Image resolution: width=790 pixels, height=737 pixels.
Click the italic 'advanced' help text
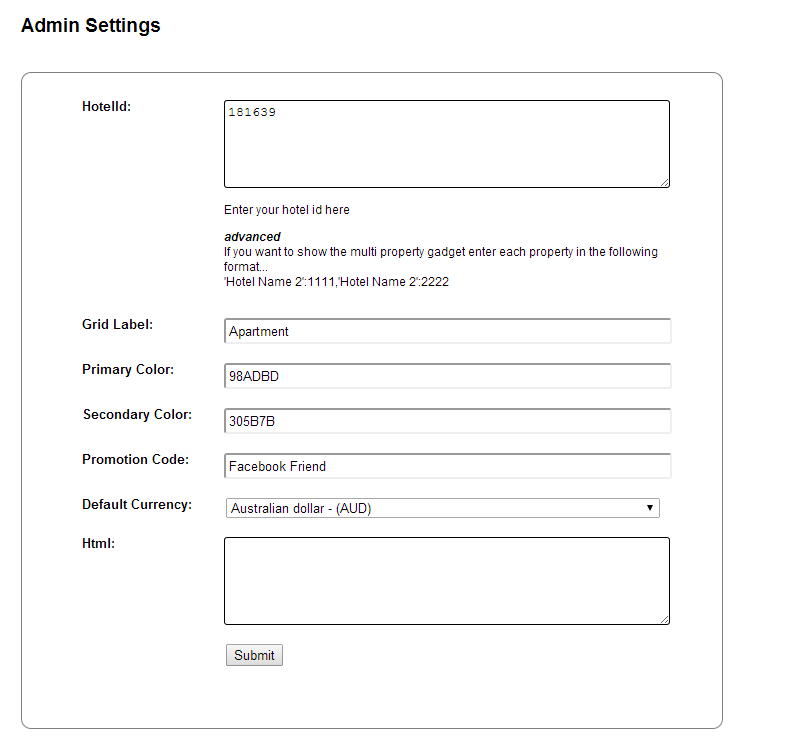click(x=252, y=237)
